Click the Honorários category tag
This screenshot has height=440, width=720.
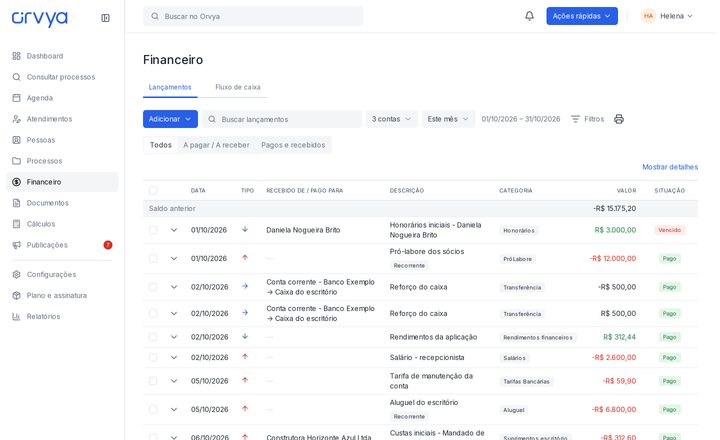pos(519,231)
